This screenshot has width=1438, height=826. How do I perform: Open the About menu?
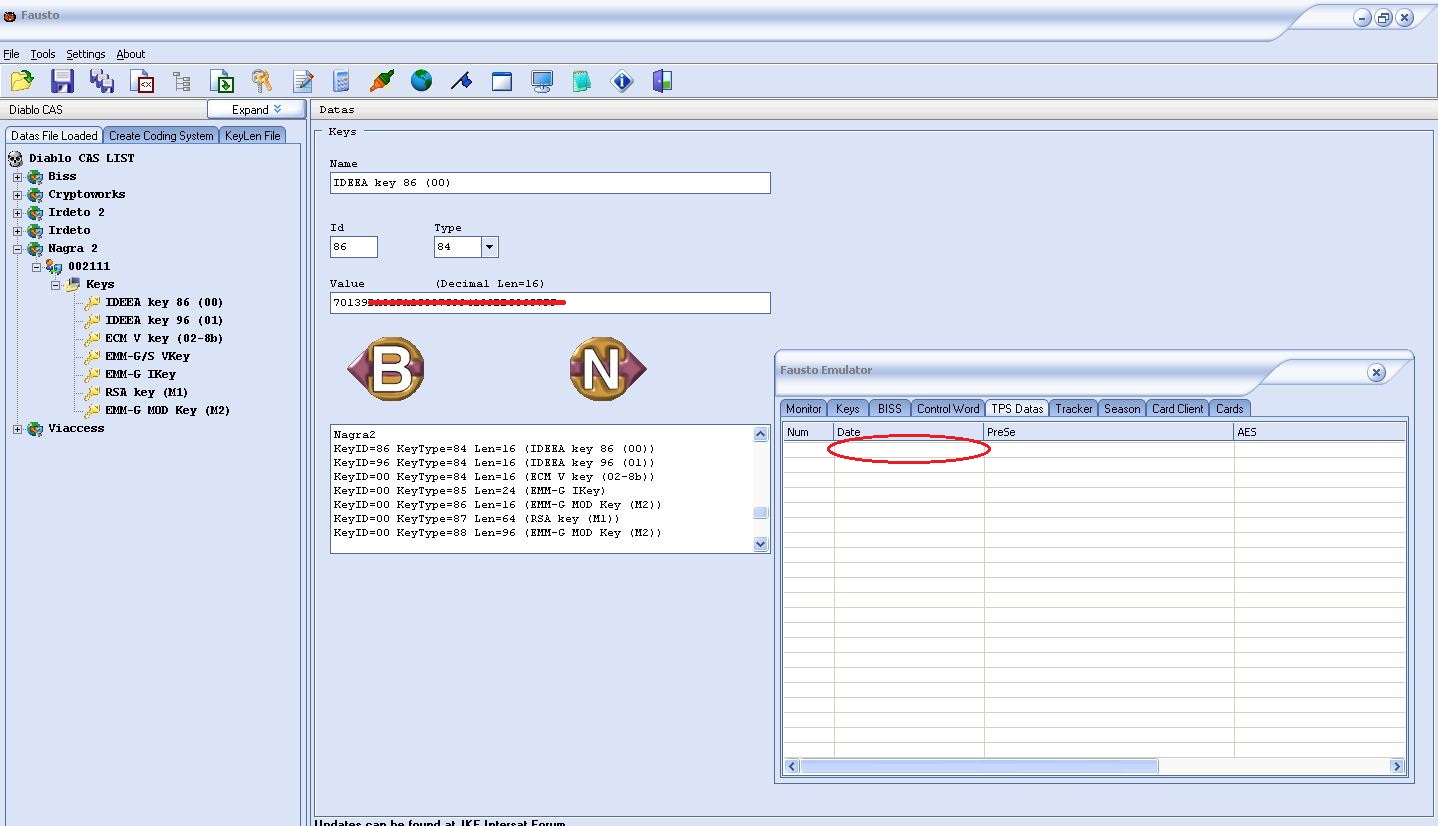click(x=131, y=54)
